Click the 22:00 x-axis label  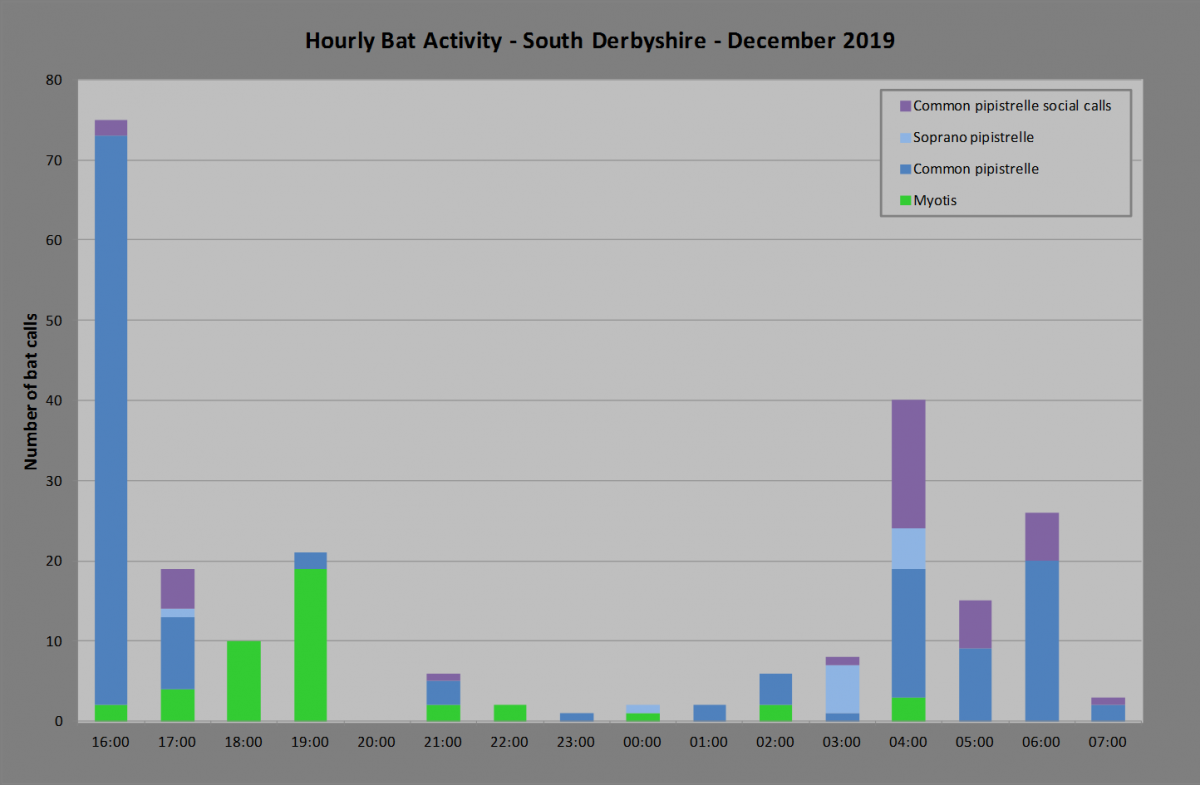[x=510, y=743]
